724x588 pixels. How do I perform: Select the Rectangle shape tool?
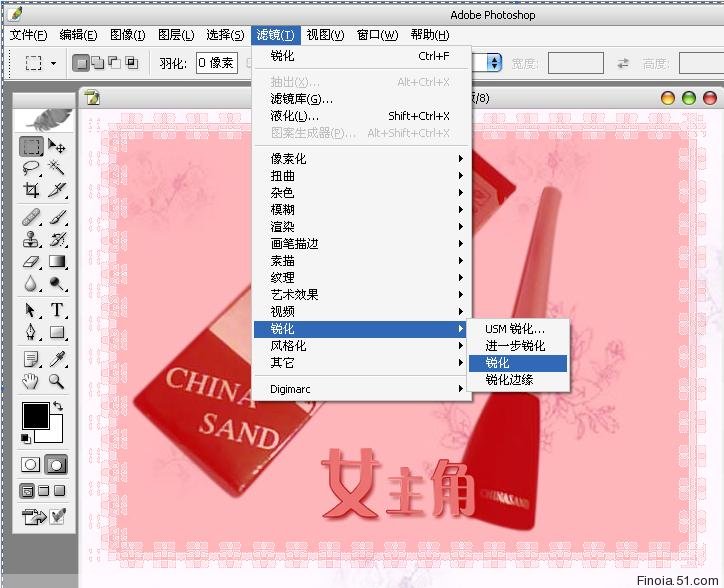(57, 332)
